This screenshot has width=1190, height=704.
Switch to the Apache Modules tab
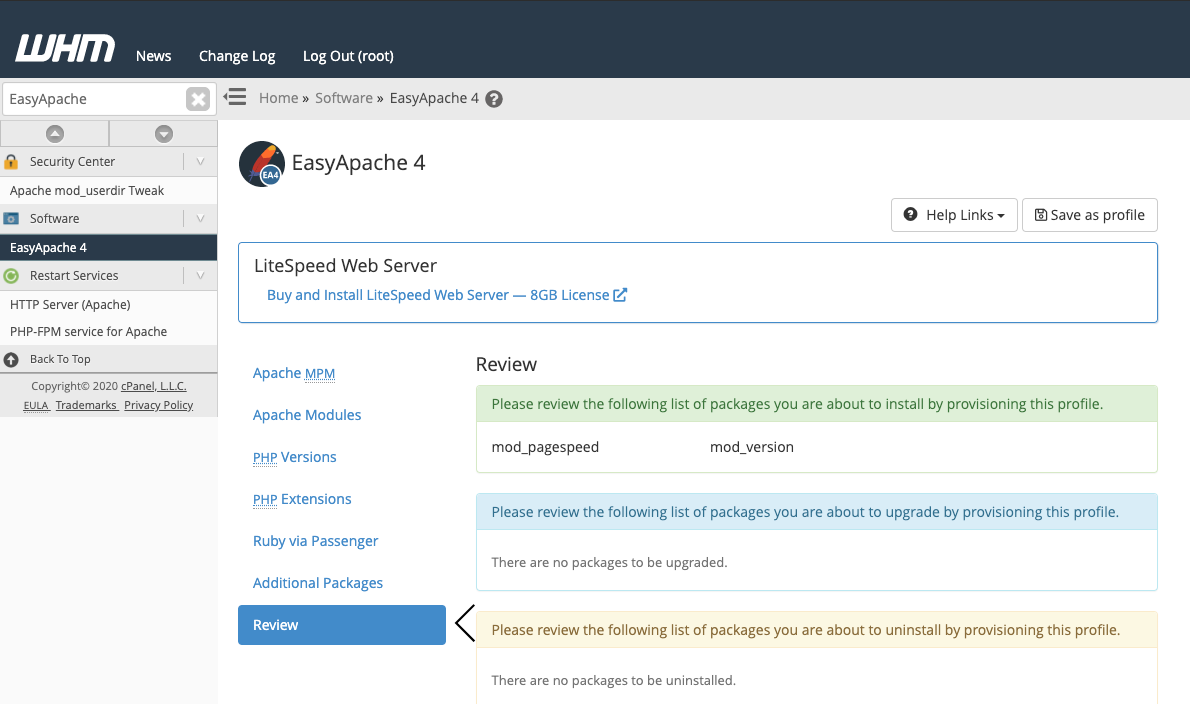click(x=307, y=415)
